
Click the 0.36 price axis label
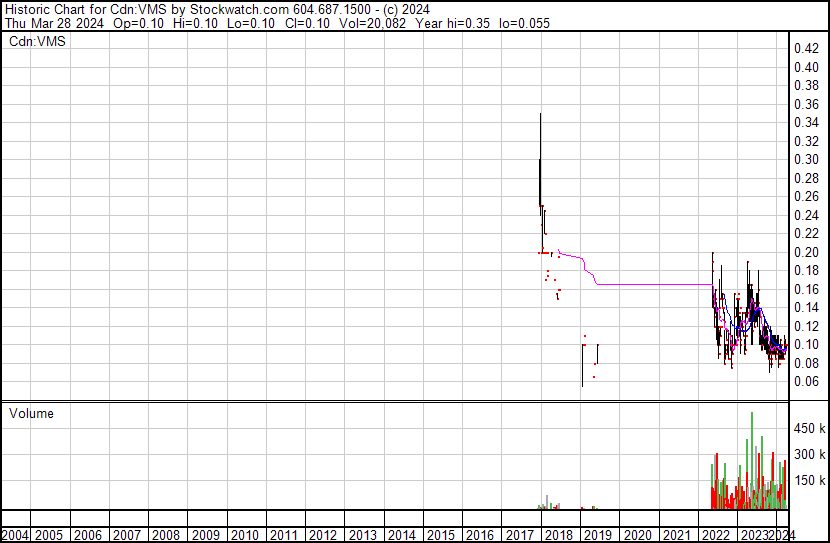click(x=807, y=104)
